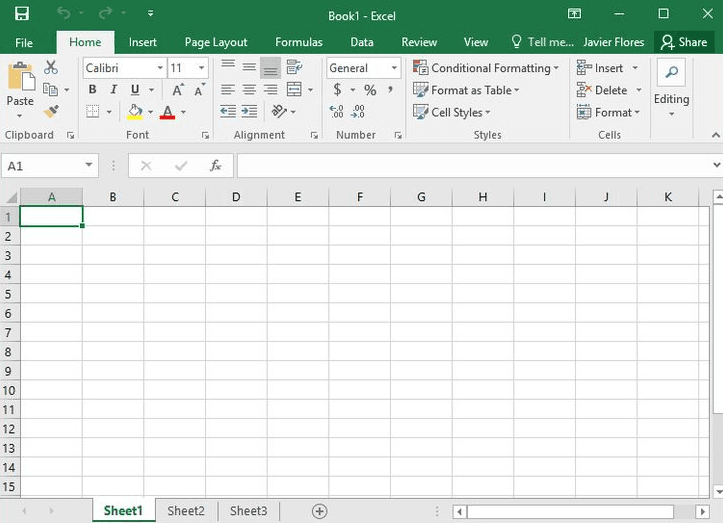Click the Delete cells button
The width and height of the screenshot is (723, 523).
pyautogui.click(x=602, y=90)
